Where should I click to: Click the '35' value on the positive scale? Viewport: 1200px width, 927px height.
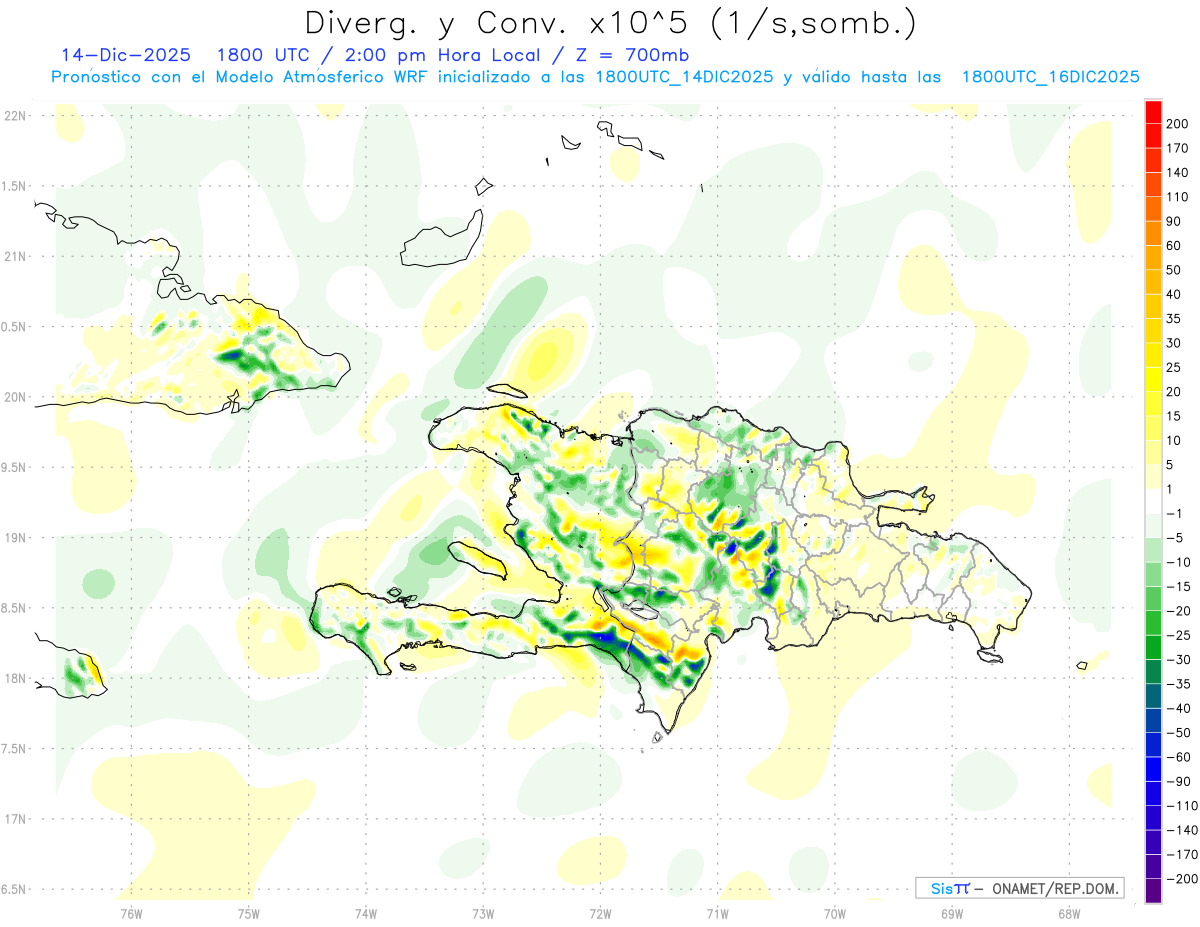coord(1174,319)
